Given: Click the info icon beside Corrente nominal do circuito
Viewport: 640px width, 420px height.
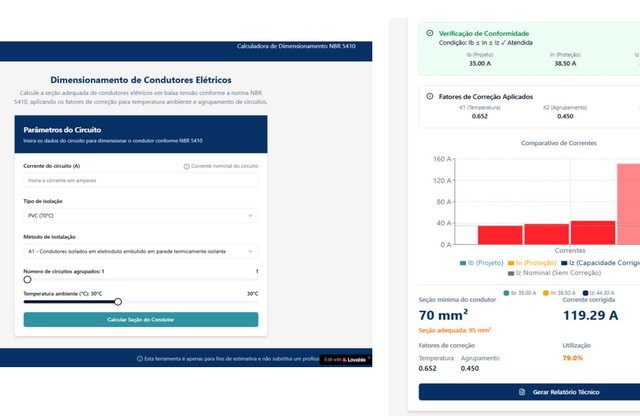Looking at the screenshot, I should point(187,167).
